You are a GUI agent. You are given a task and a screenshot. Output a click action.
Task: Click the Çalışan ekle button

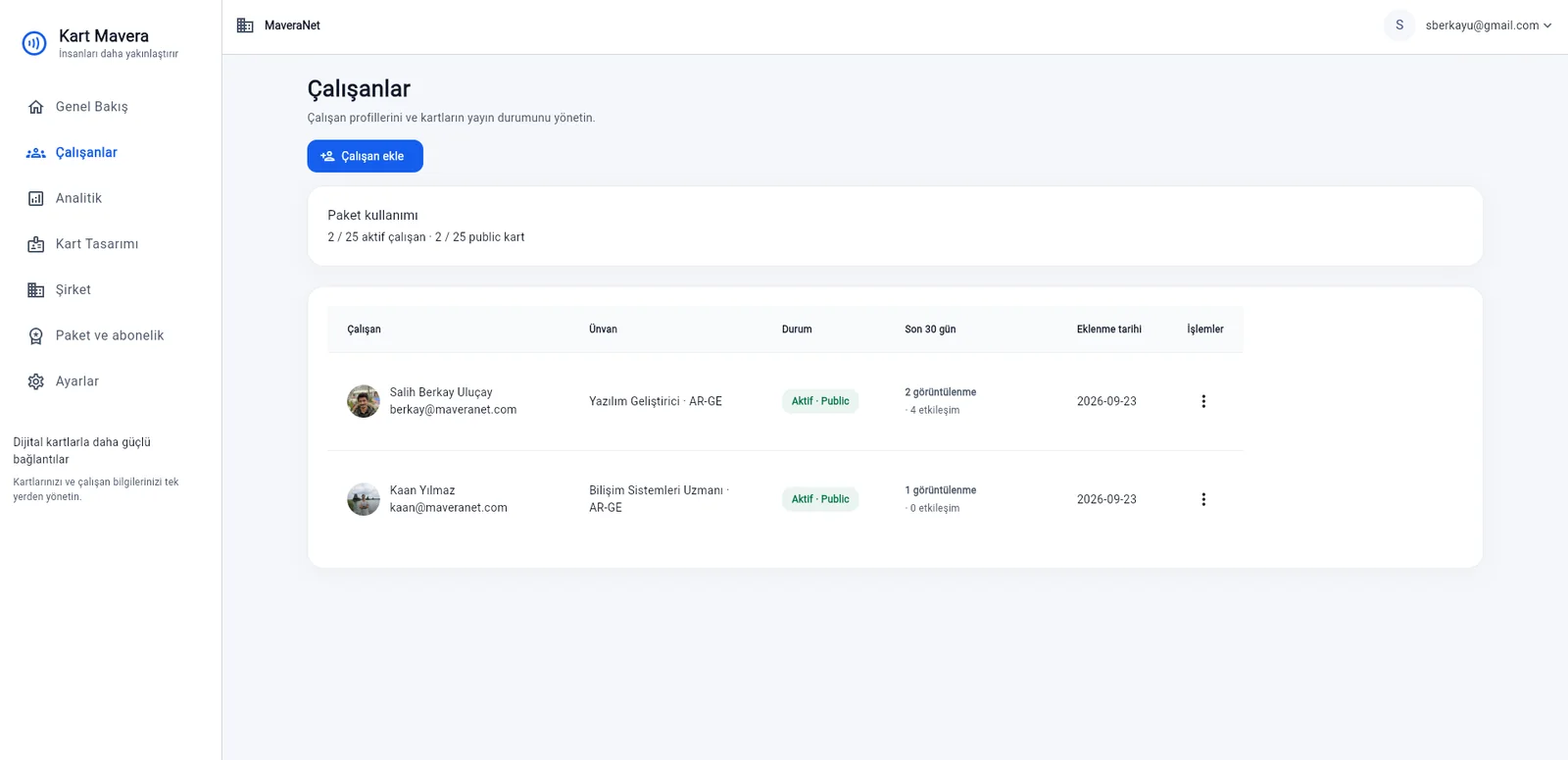pos(365,156)
